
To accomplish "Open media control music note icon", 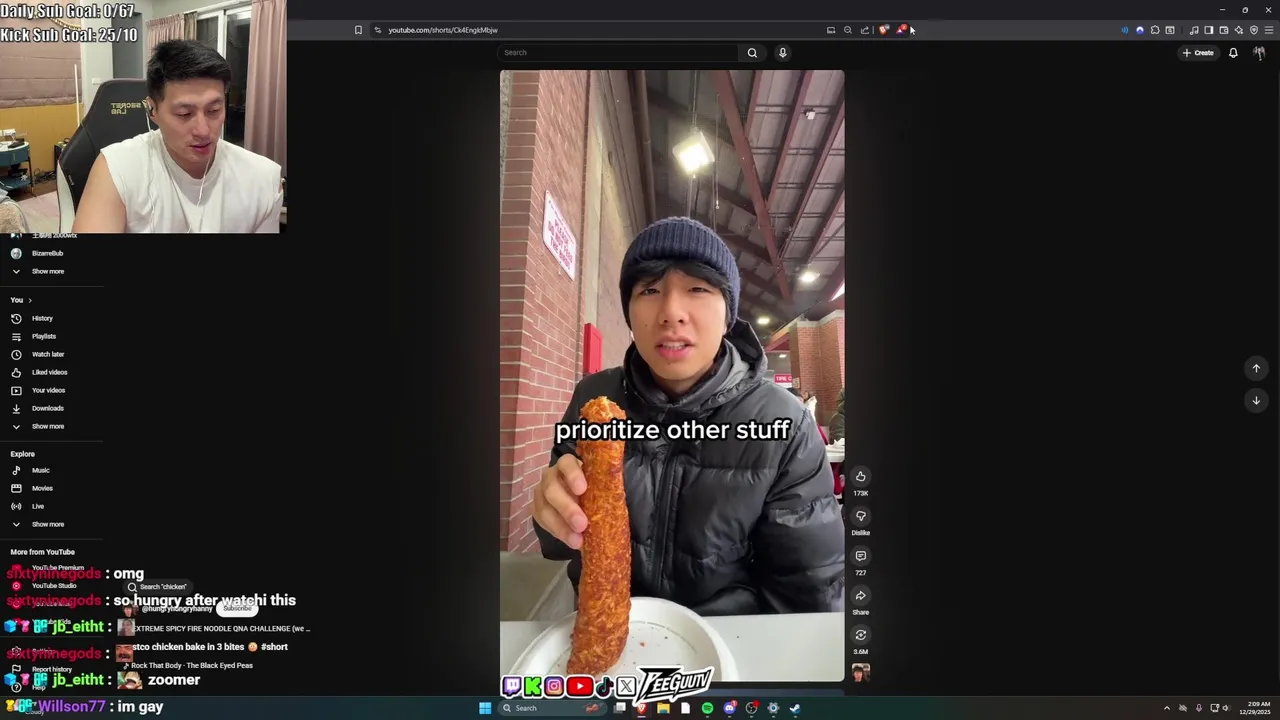I will pos(1193,30).
